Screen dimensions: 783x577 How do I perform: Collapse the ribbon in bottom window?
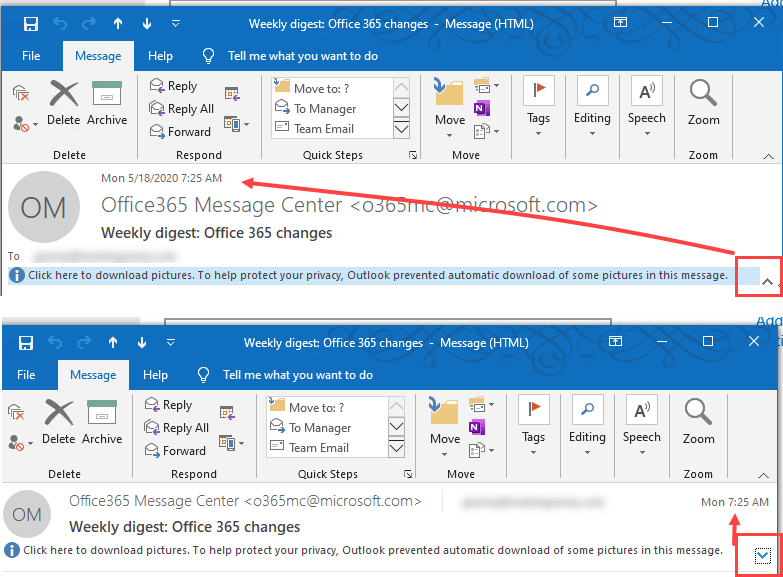(764, 475)
